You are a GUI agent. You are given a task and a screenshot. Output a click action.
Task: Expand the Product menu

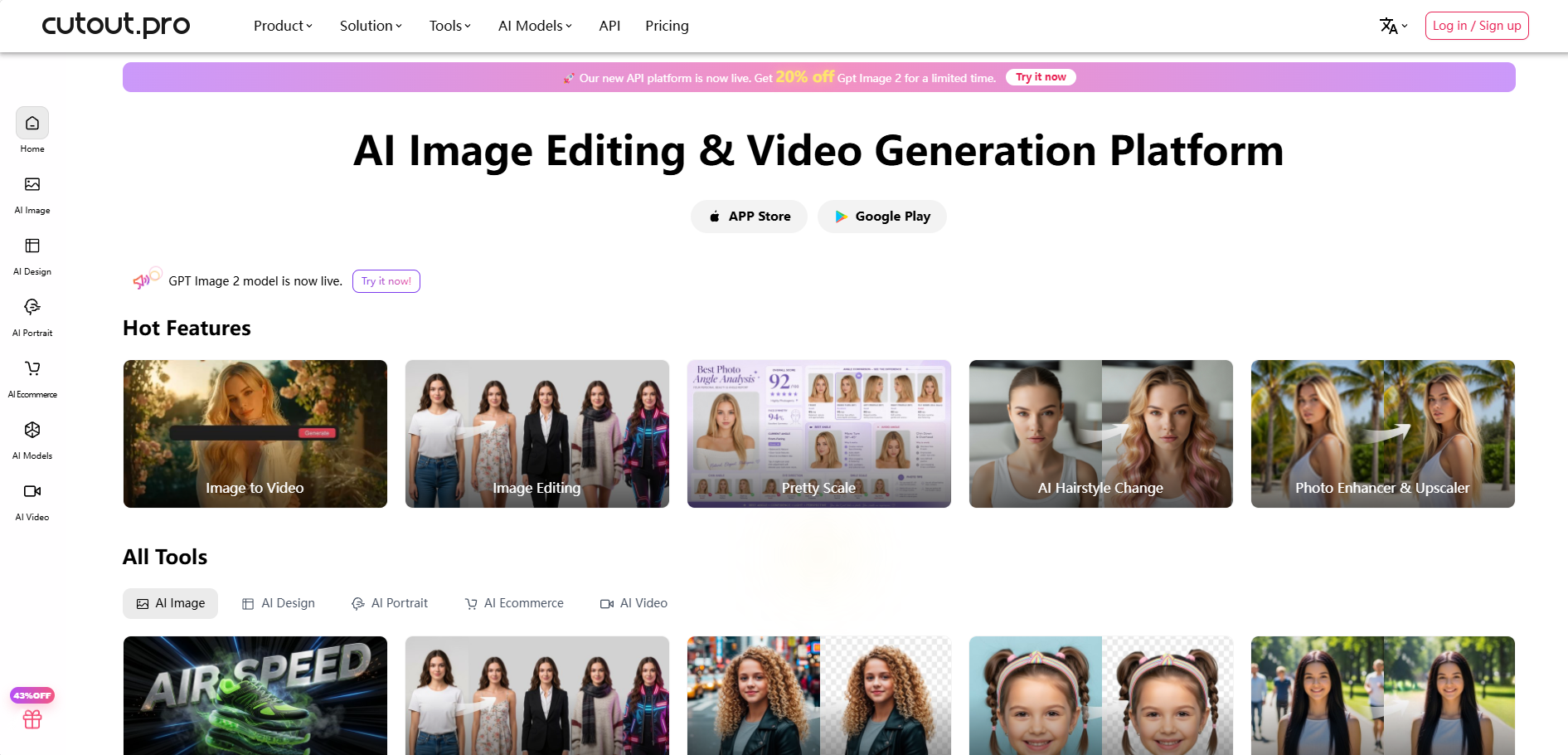[x=283, y=26]
